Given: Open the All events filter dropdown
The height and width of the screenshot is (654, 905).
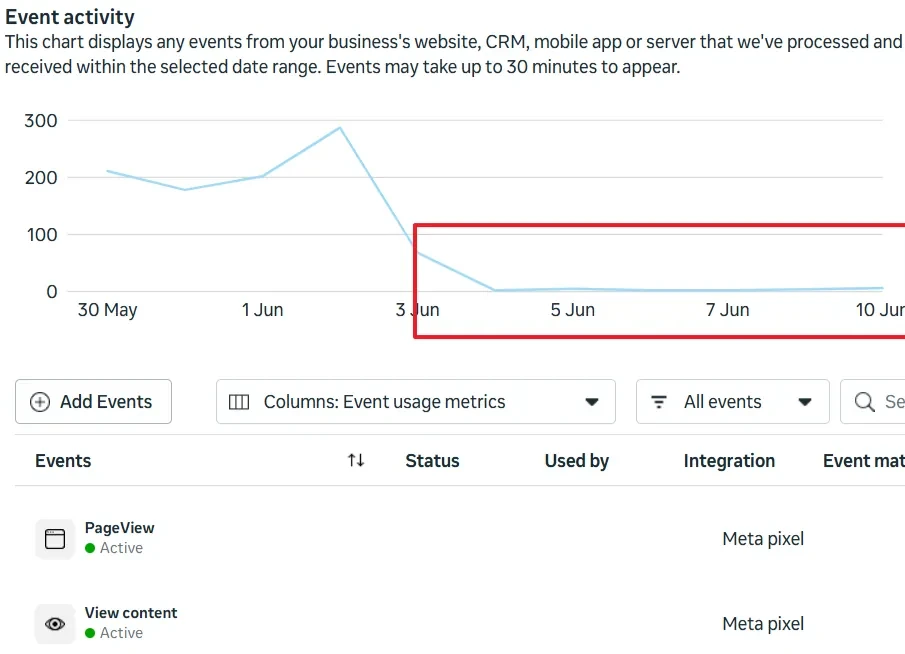Looking at the screenshot, I should coord(732,402).
